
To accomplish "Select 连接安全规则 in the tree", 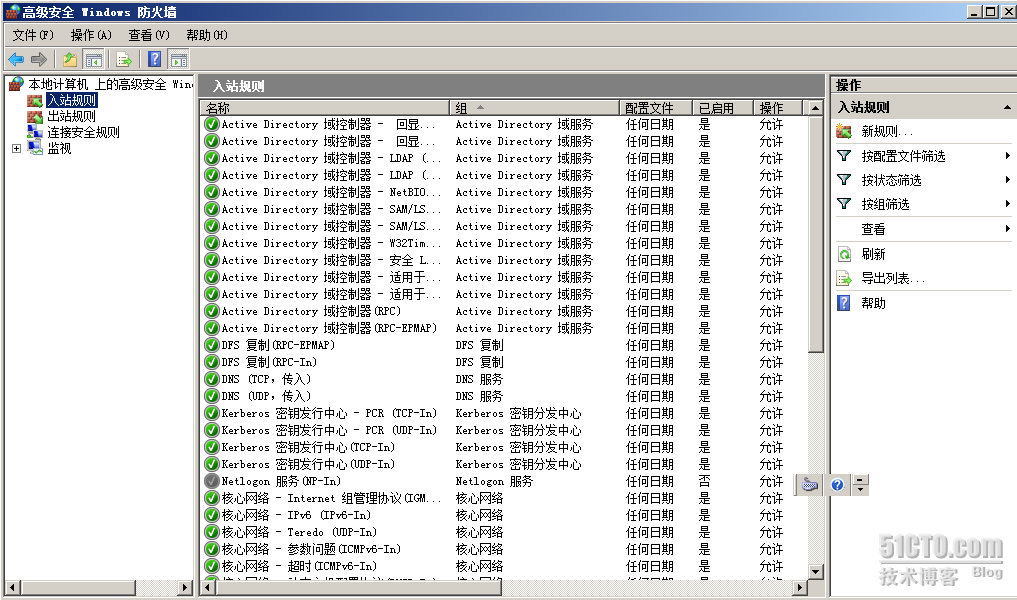I will tap(83, 132).
